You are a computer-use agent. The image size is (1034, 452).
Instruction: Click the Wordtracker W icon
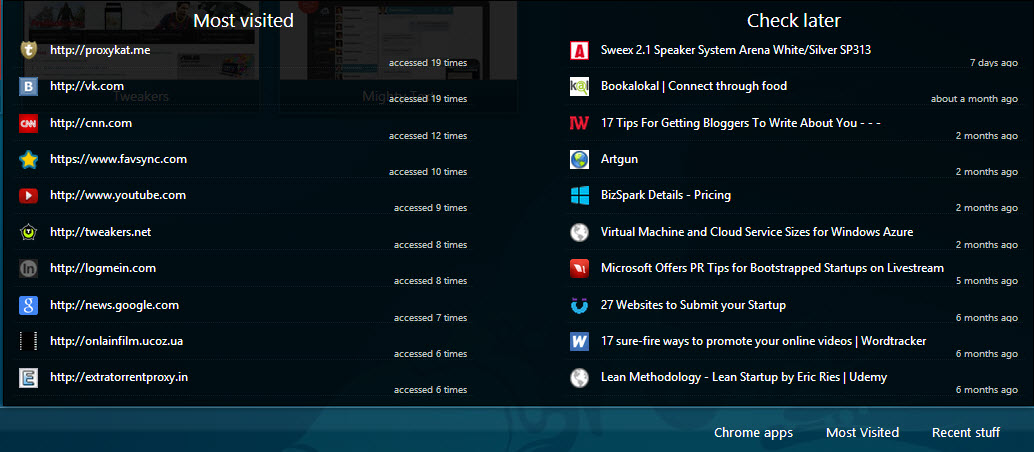tap(579, 342)
